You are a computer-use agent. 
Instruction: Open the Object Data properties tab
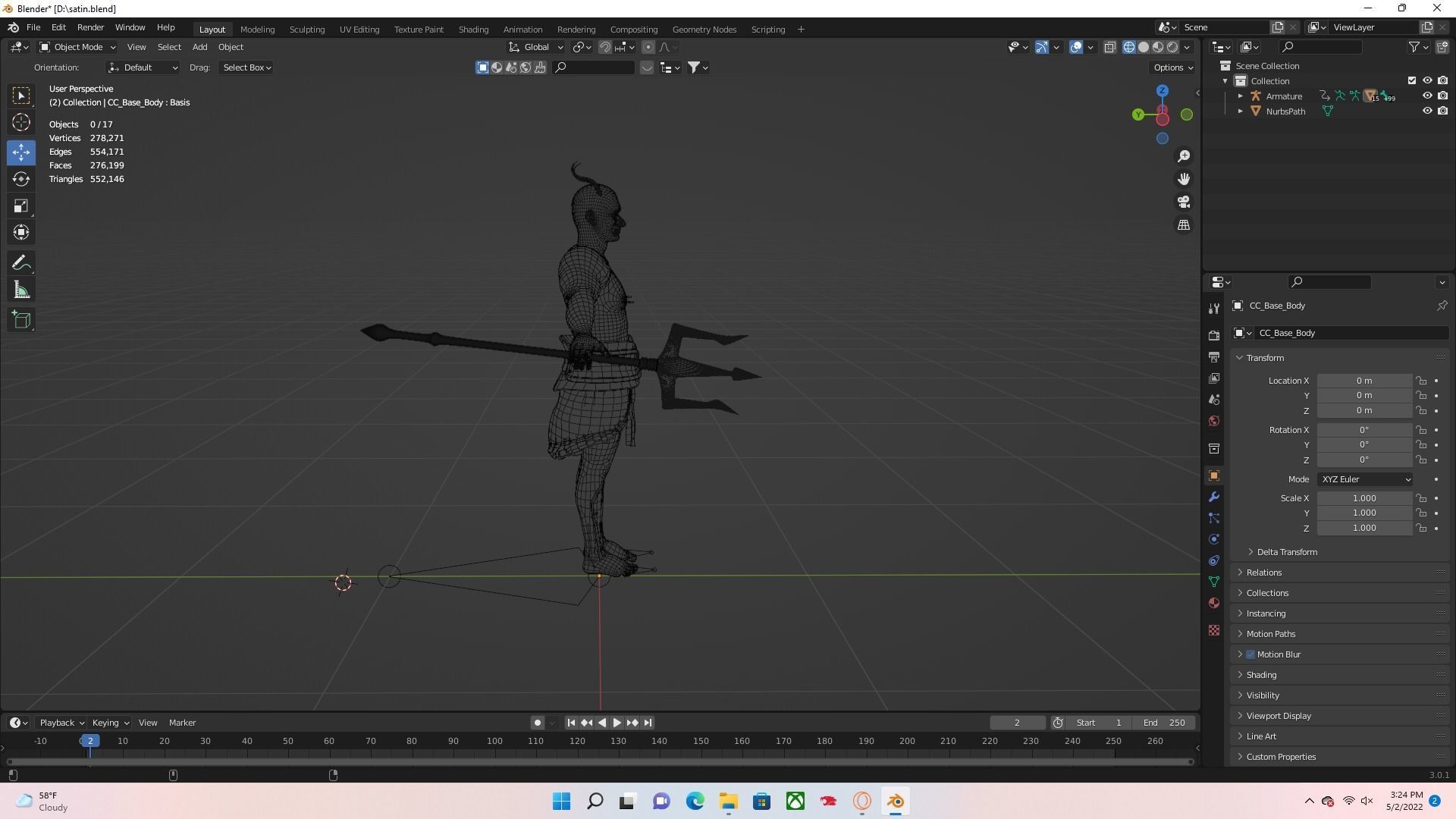pos(1214,582)
